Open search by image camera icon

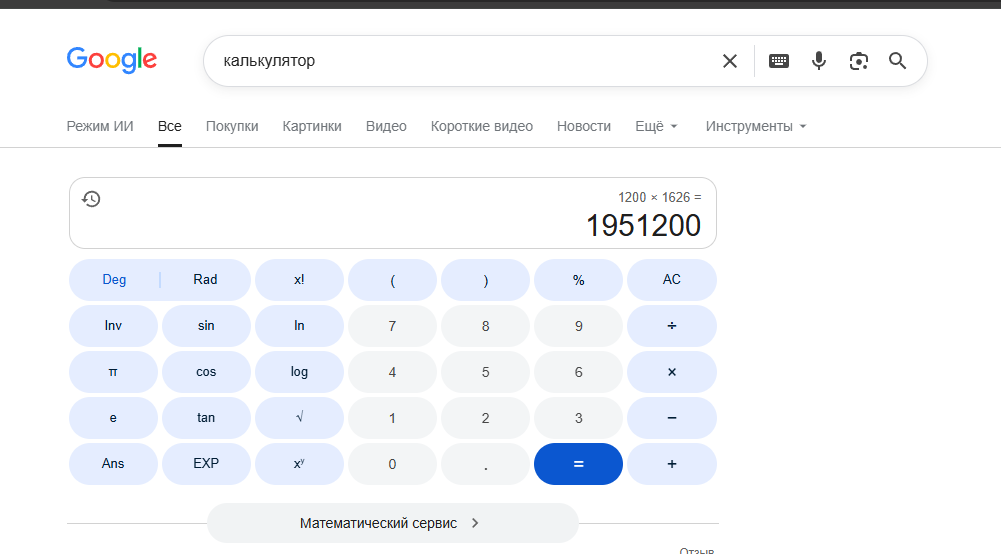point(859,61)
